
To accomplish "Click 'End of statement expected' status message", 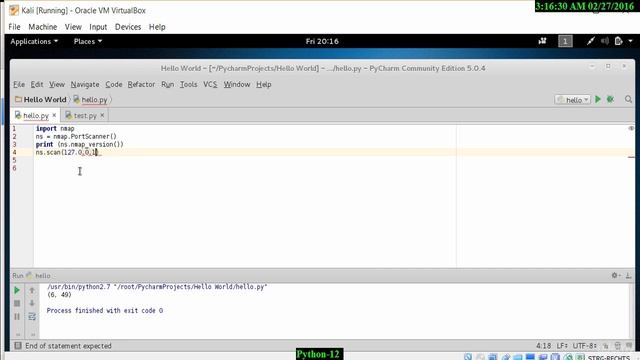I will pos(68,346).
